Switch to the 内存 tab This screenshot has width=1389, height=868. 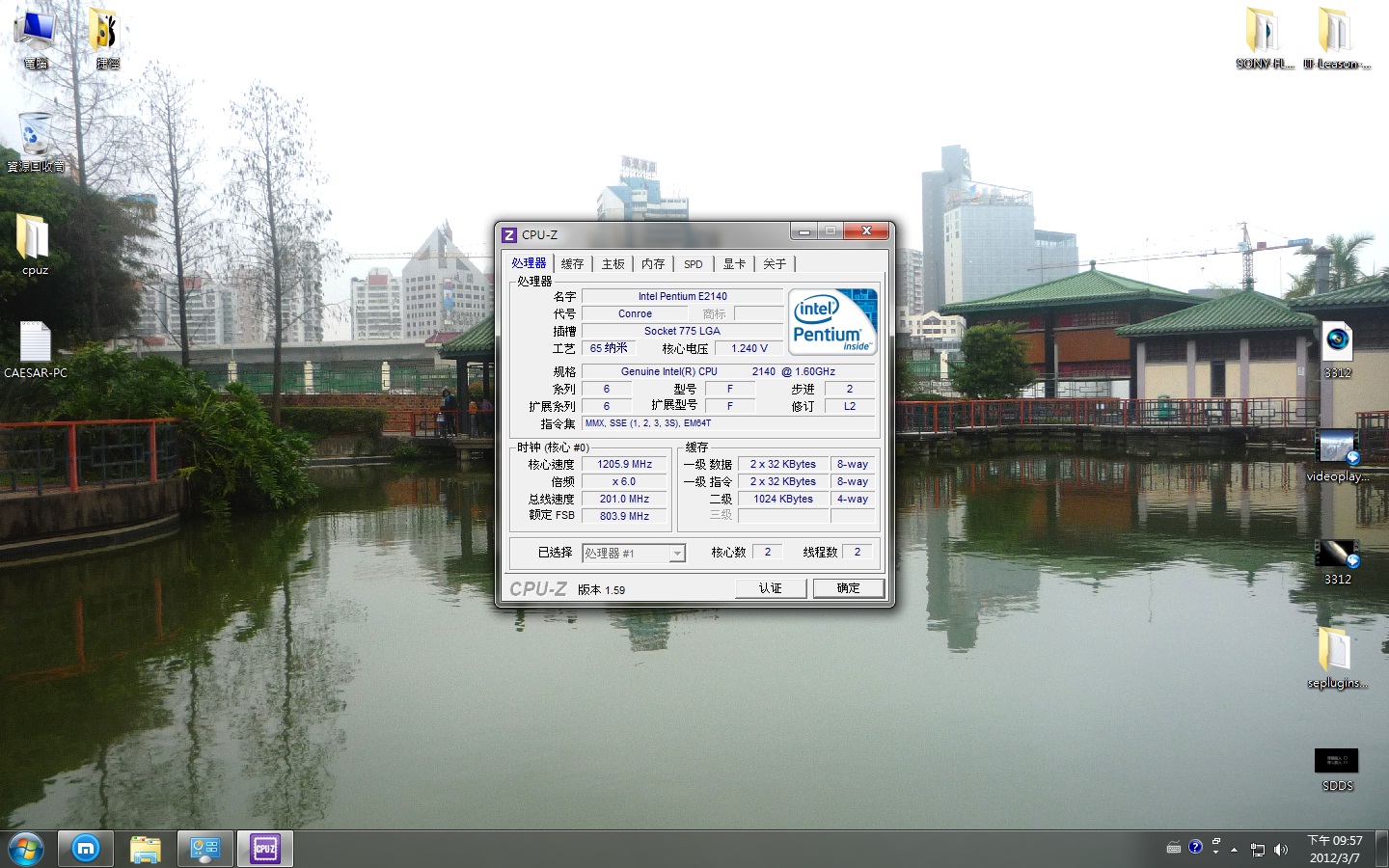coord(653,263)
